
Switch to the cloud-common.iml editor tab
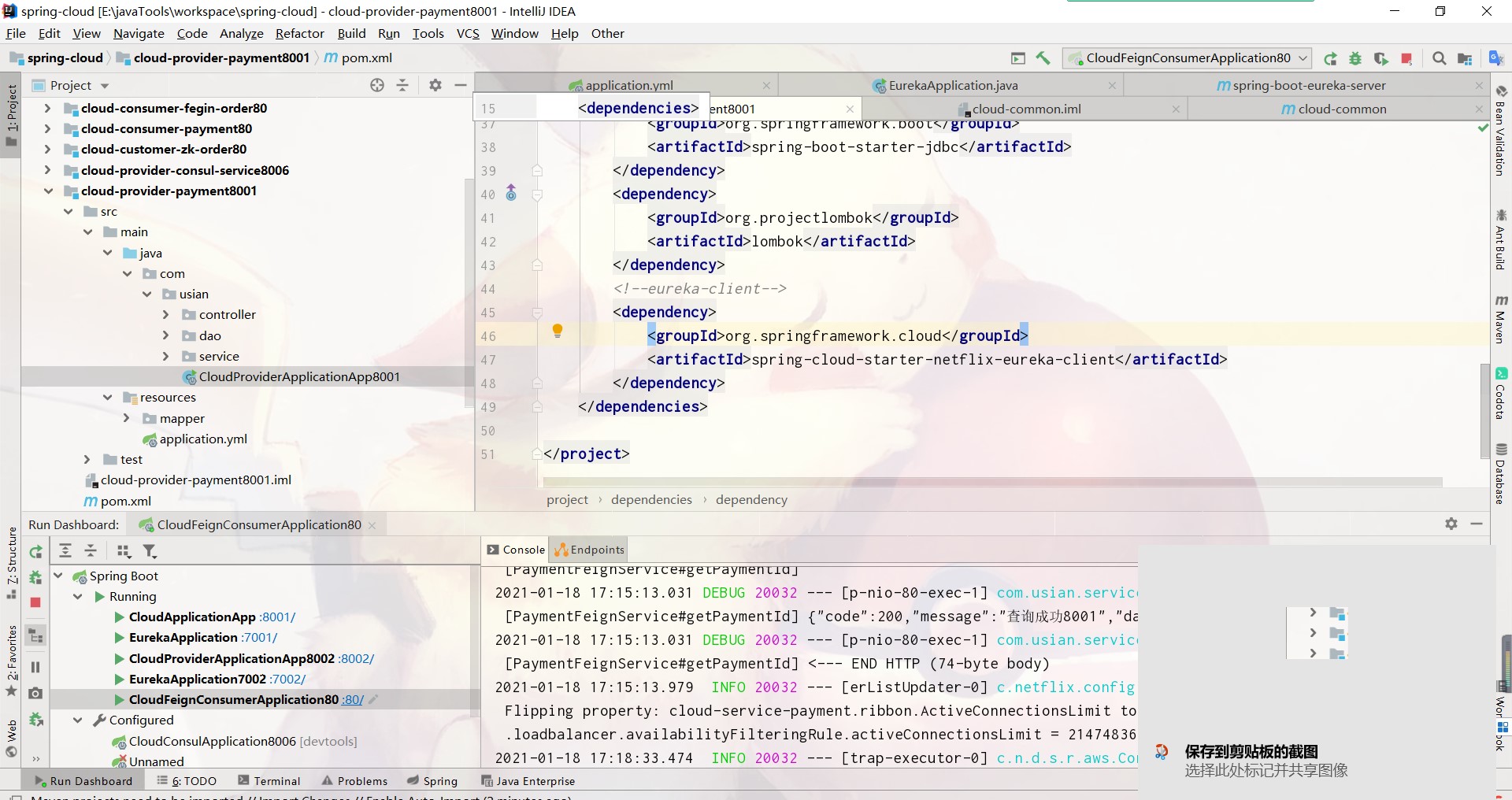pyautogui.click(x=1025, y=109)
